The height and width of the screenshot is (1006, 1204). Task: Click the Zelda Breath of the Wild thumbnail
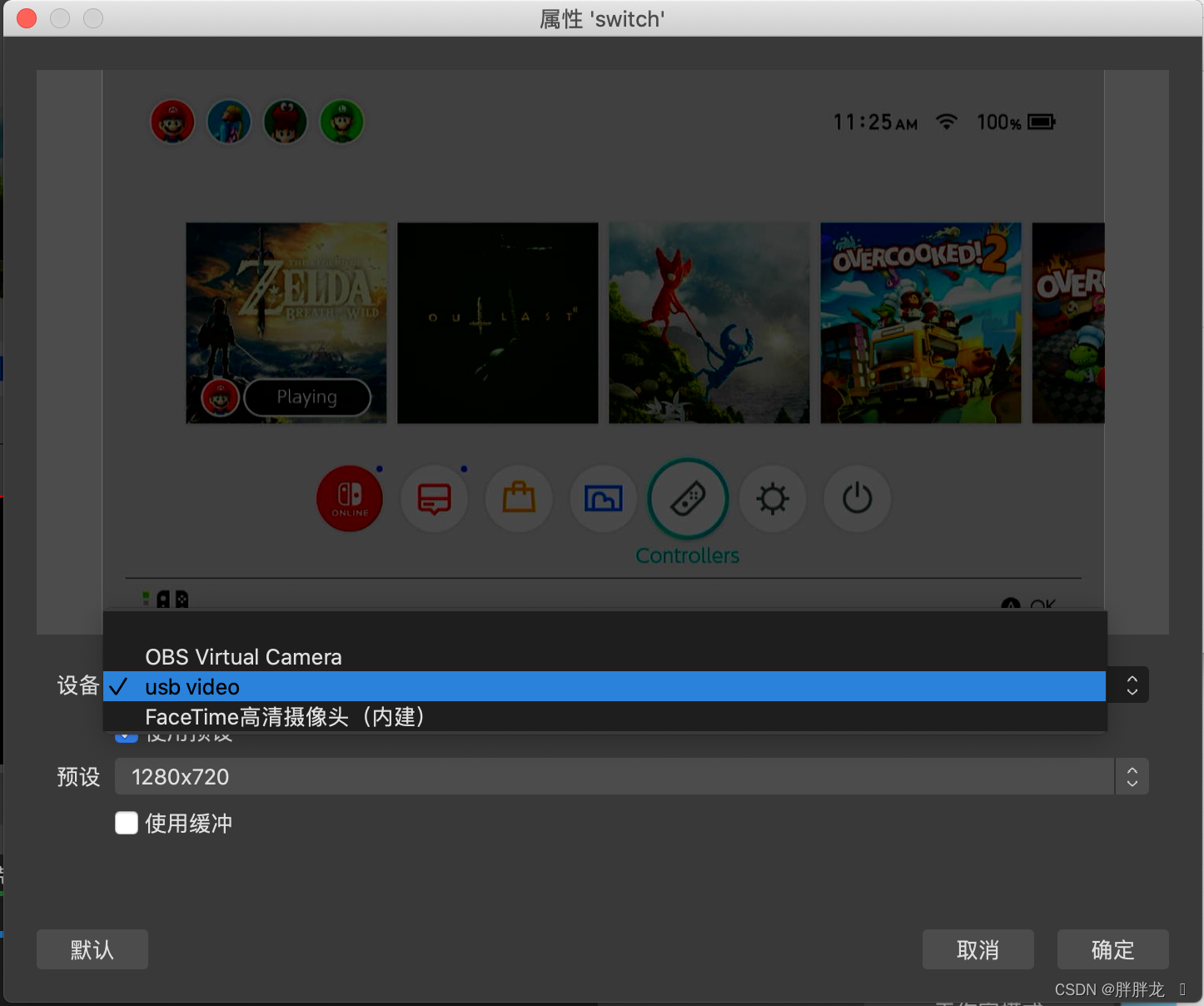click(x=286, y=323)
